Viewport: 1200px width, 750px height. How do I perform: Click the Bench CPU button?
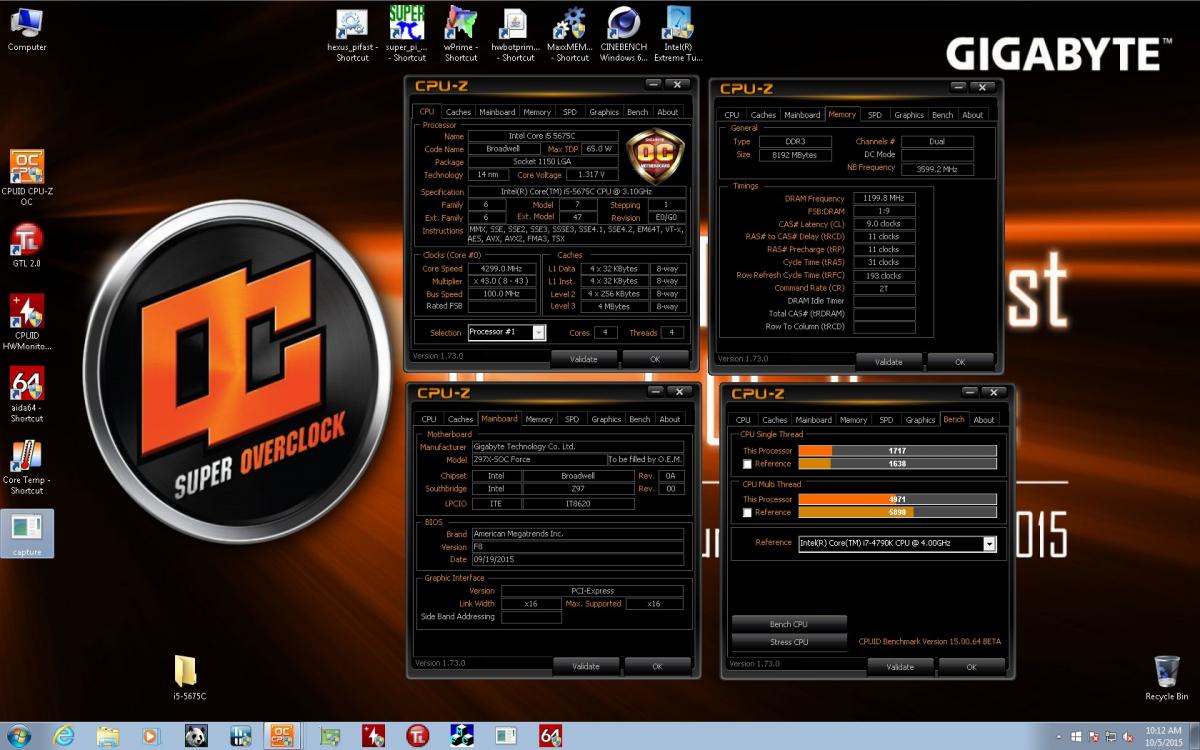click(789, 624)
